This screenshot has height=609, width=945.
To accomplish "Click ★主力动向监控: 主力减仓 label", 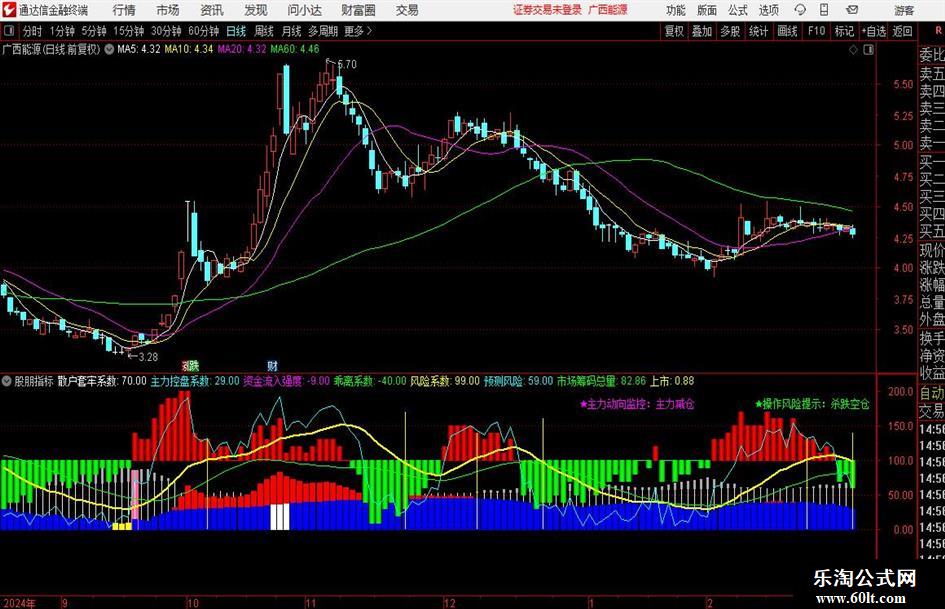I will (636, 404).
